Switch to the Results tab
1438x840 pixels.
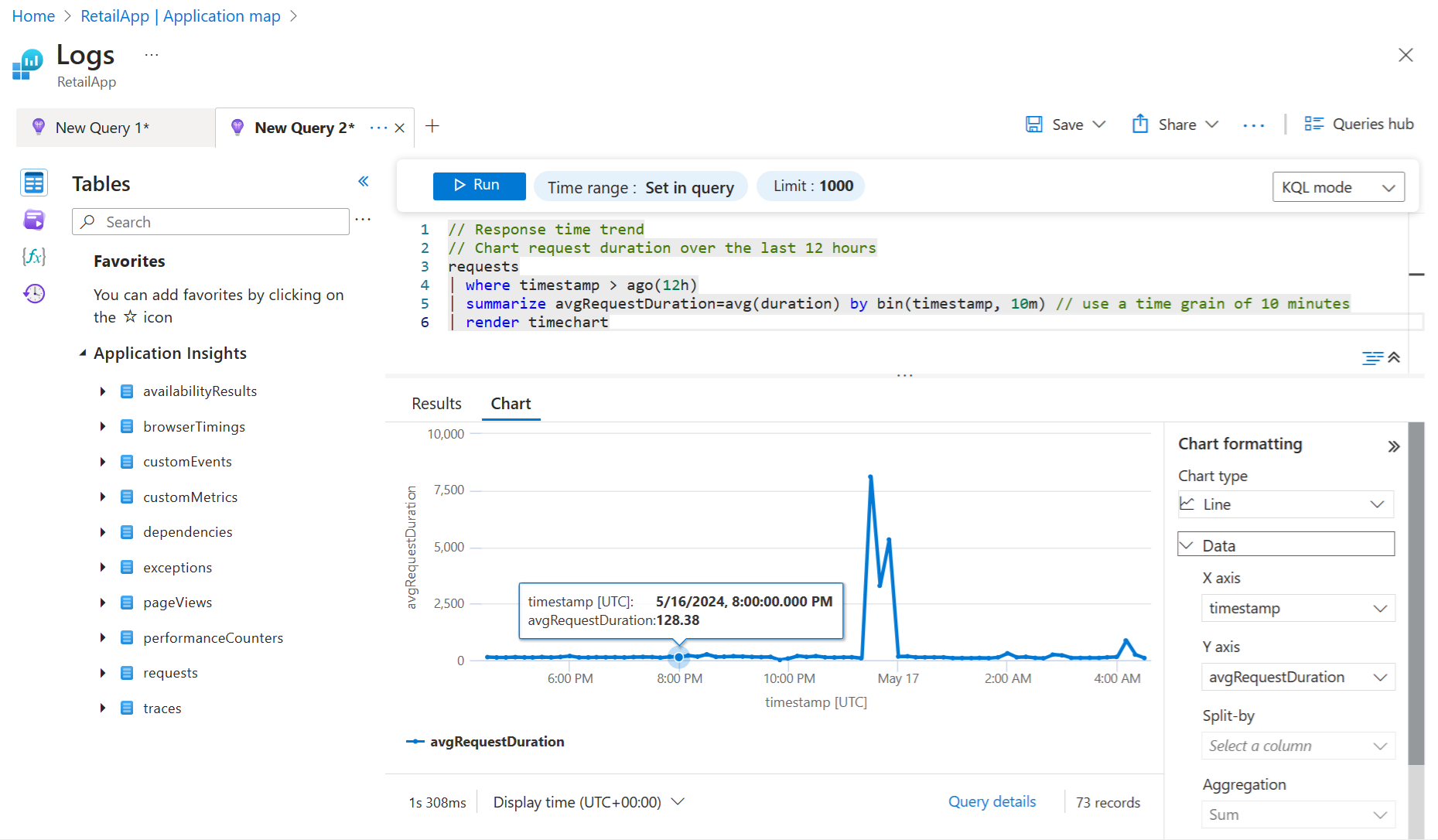436,404
